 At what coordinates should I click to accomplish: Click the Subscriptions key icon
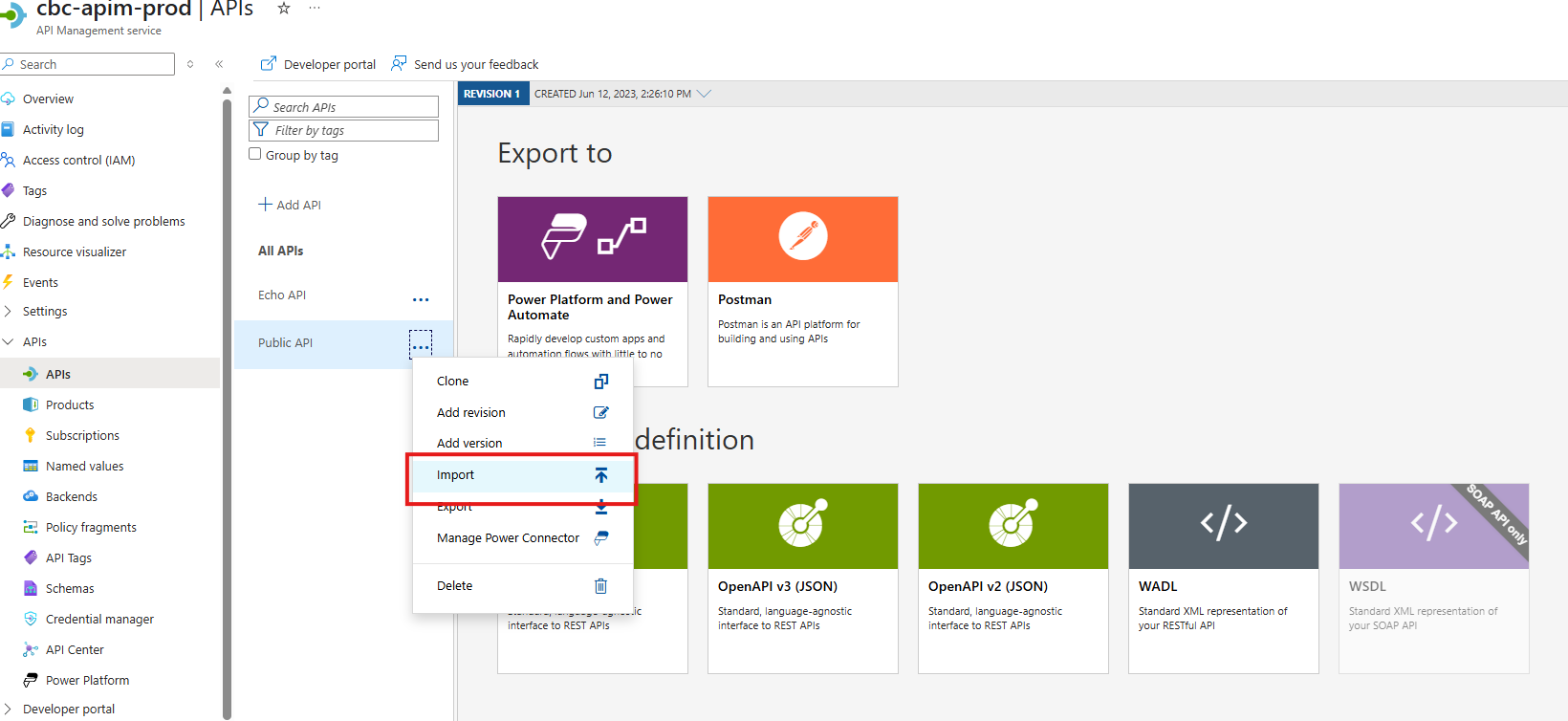(31, 435)
